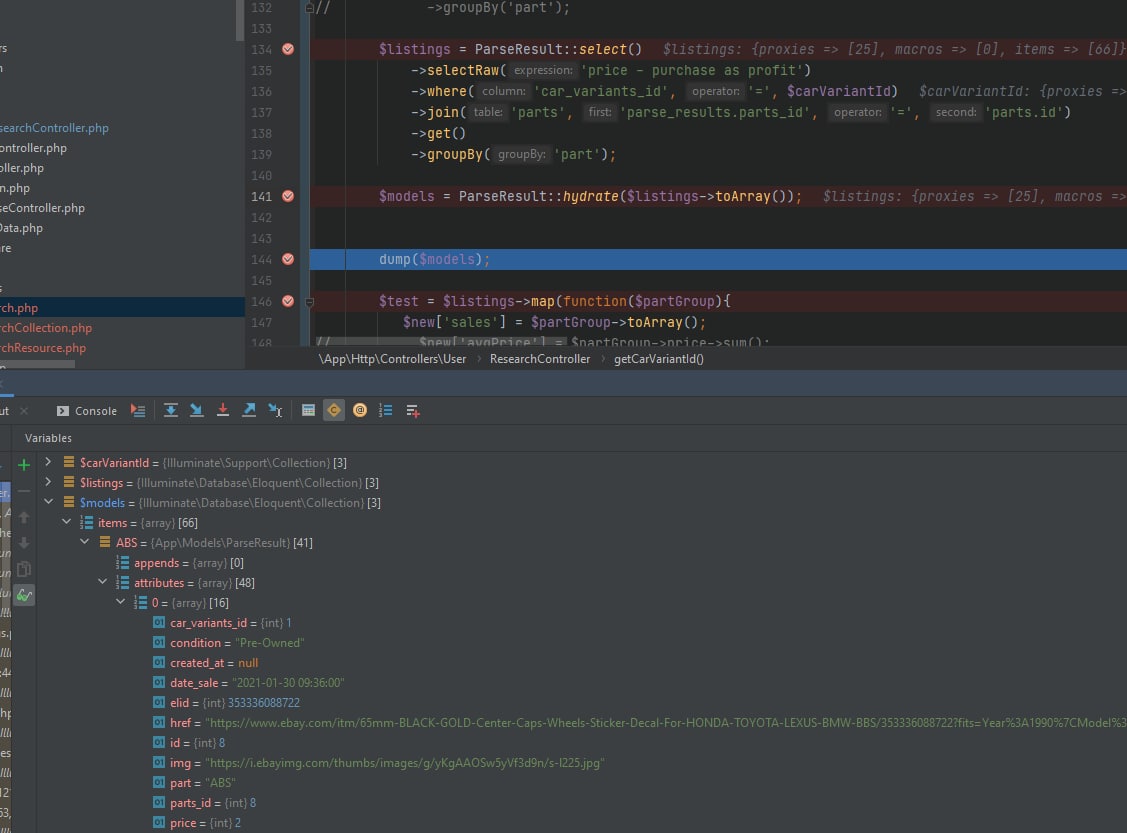Toggle the glasses show watches icon
Viewport: 1127px width, 833px height.
(24, 595)
